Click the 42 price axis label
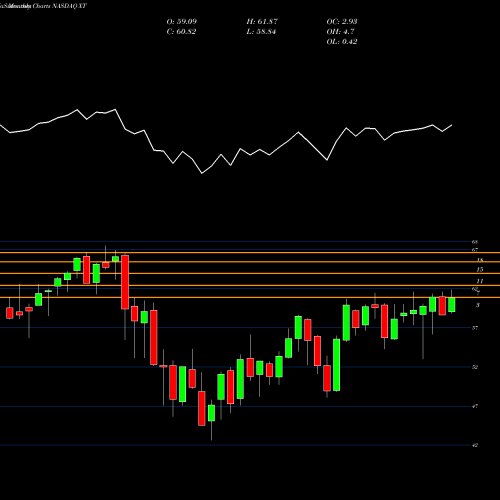The width and height of the screenshot is (500, 500). 475,445
